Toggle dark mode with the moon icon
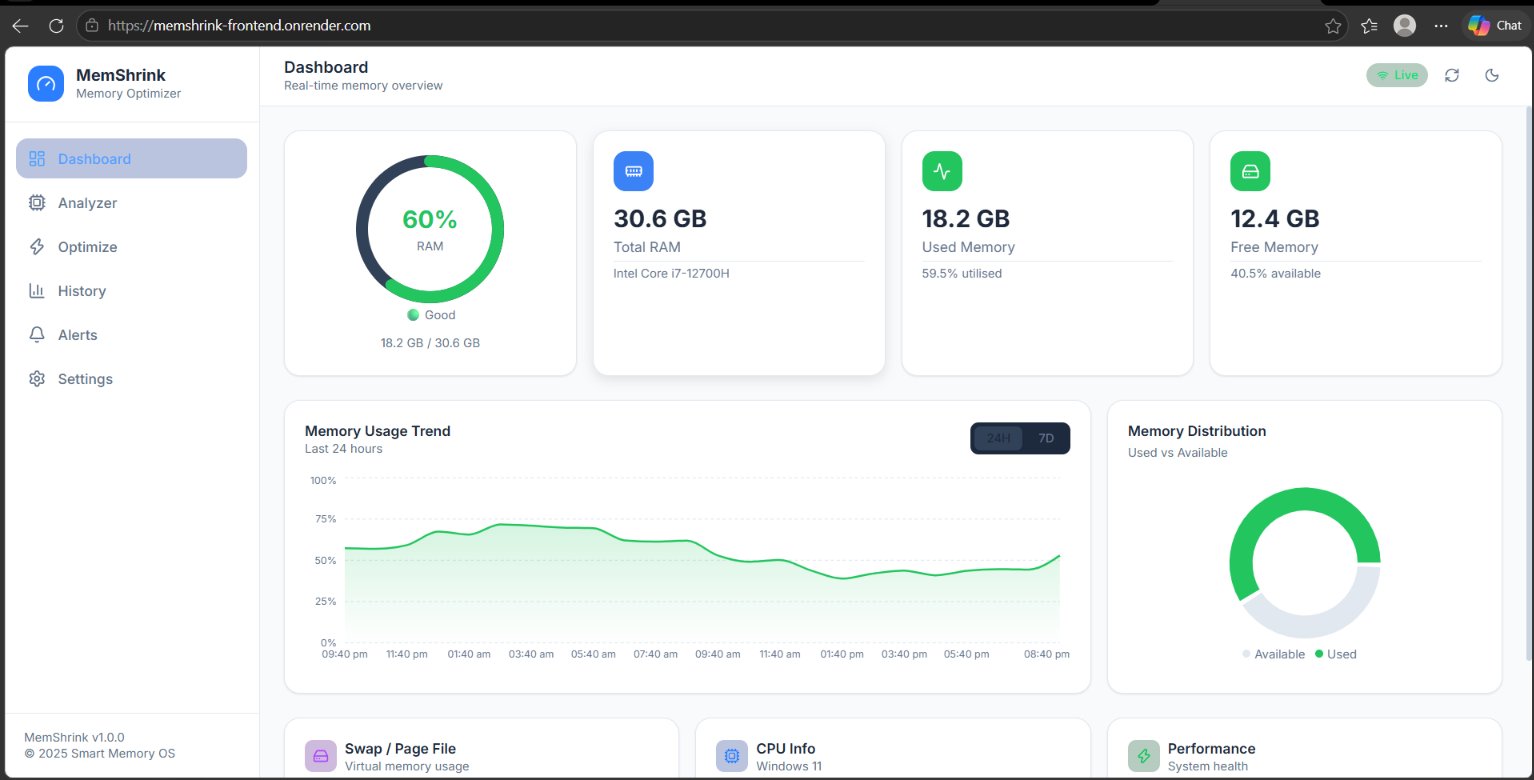Image resolution: width=1534 pixels, height=780 pixels. tap(1492, 75)
